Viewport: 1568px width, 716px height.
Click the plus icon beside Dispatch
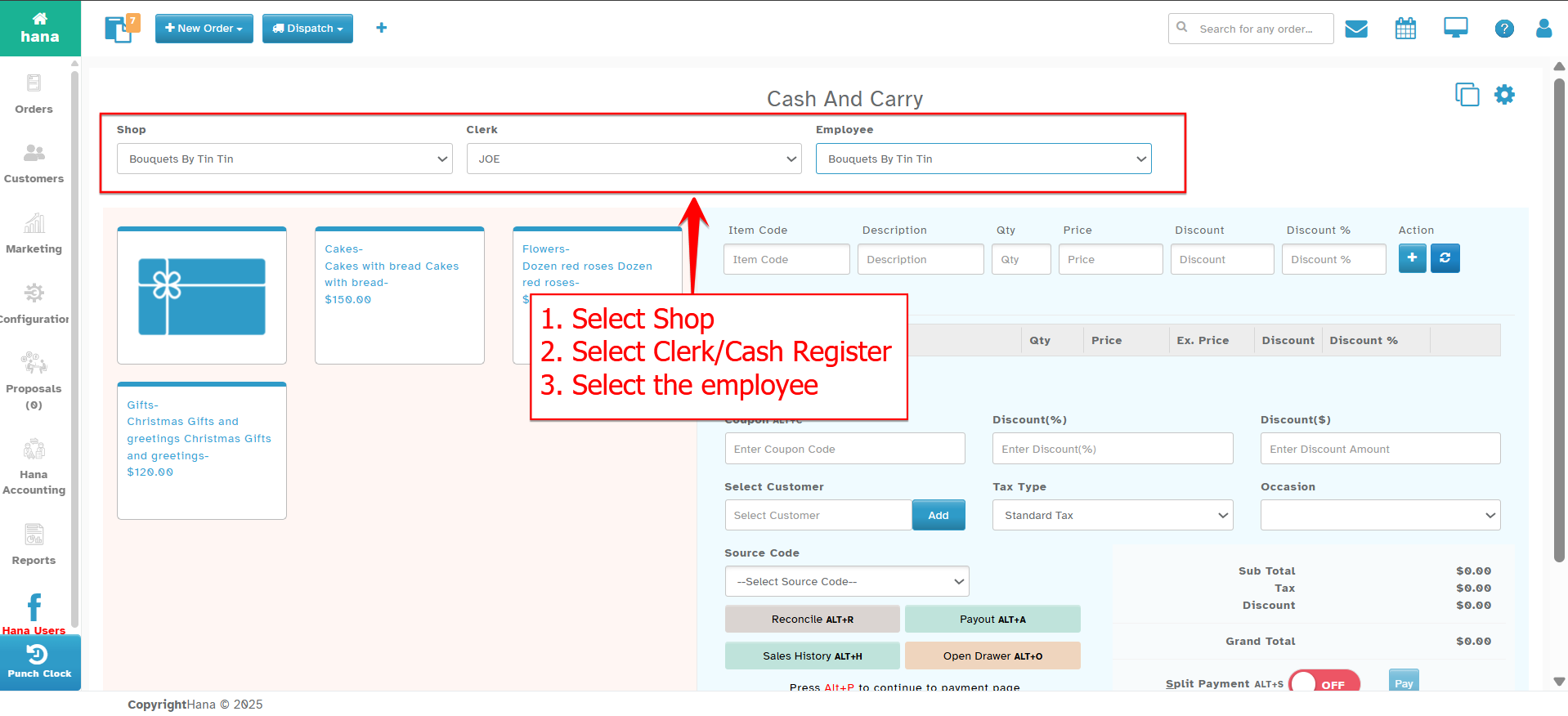tap(381, 28)
